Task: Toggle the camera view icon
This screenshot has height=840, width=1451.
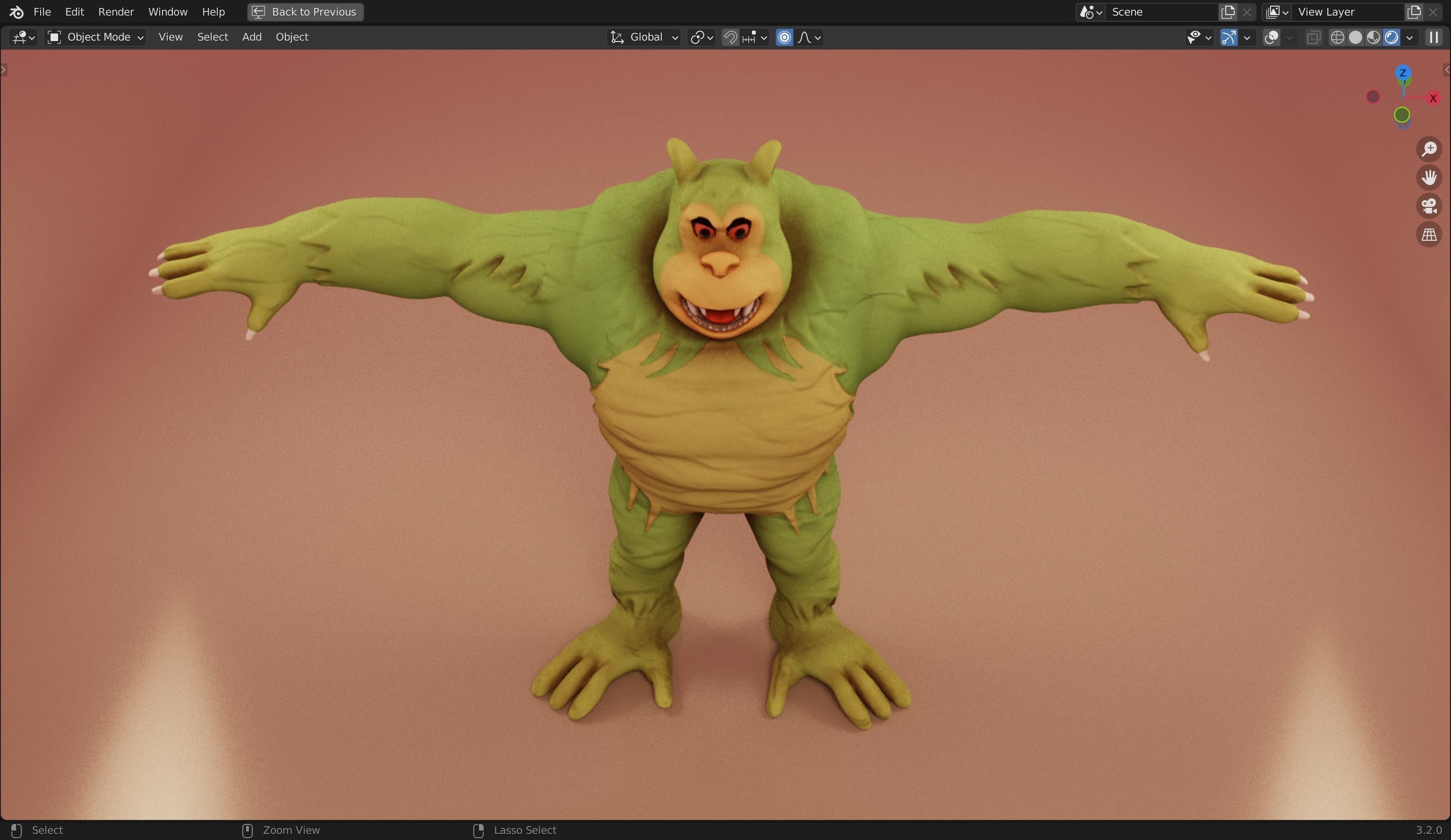Action: tap(1429, 206)
